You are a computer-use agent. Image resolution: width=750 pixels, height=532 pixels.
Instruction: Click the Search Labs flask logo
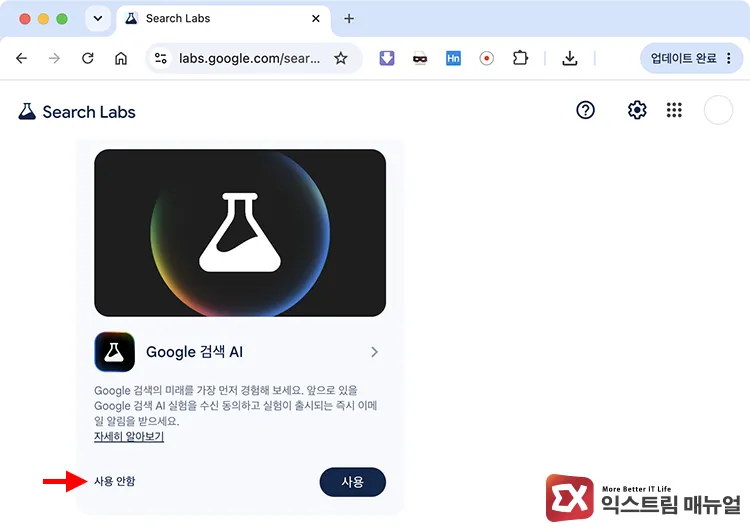(x=27, y=111)
